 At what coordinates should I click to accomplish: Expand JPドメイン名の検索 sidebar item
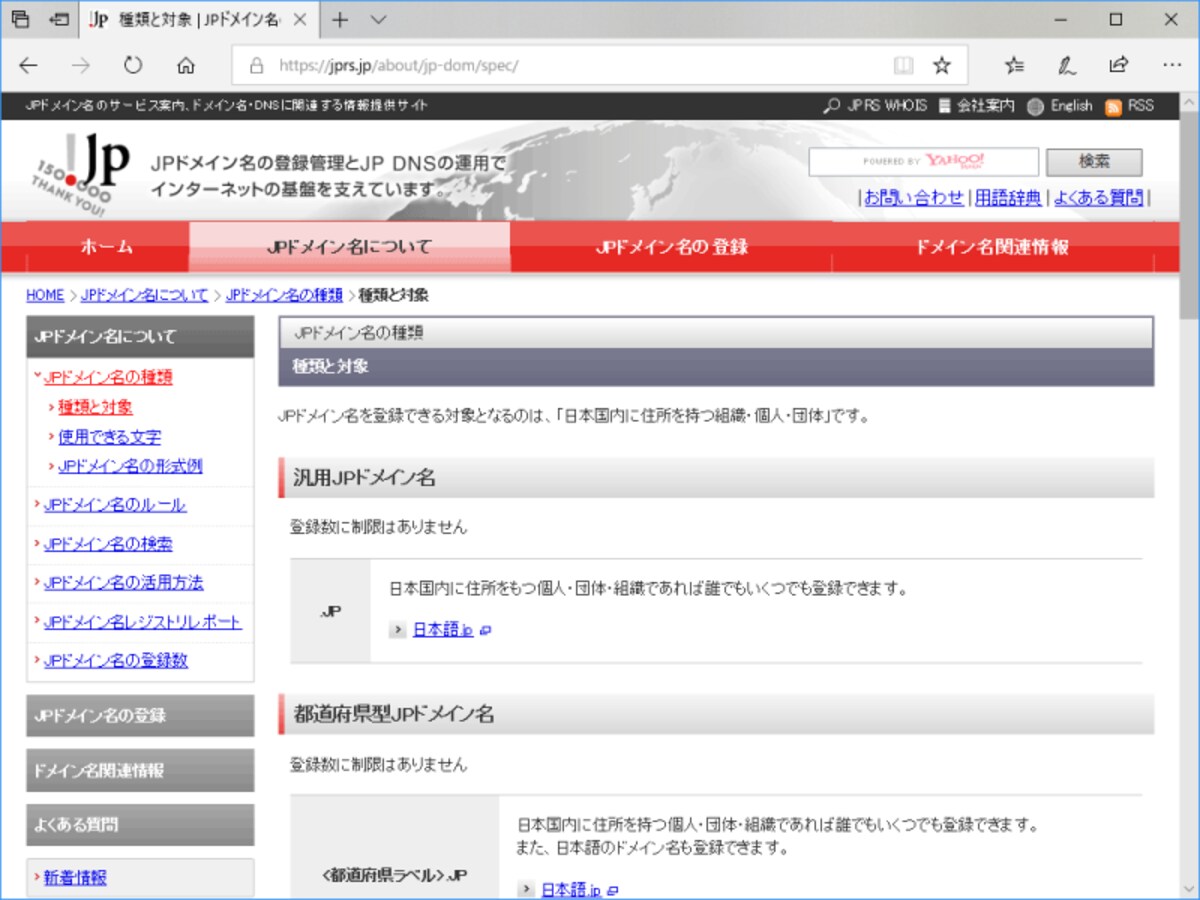108,544
